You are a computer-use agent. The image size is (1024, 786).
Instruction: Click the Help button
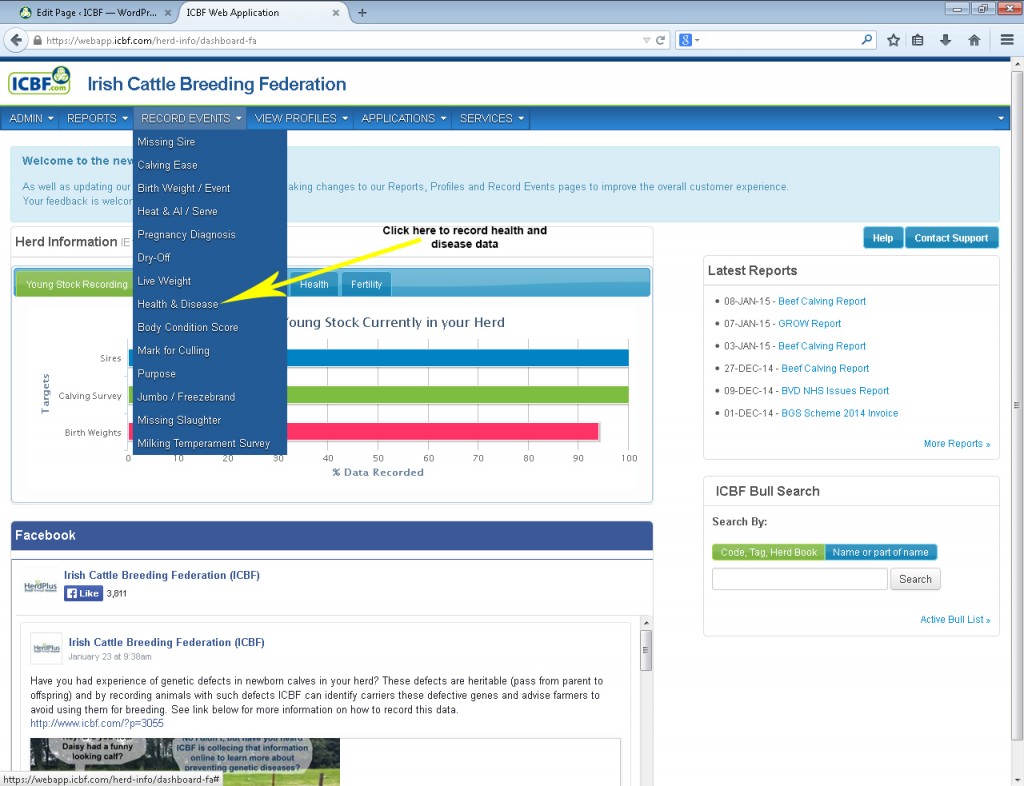pos(883,238)
